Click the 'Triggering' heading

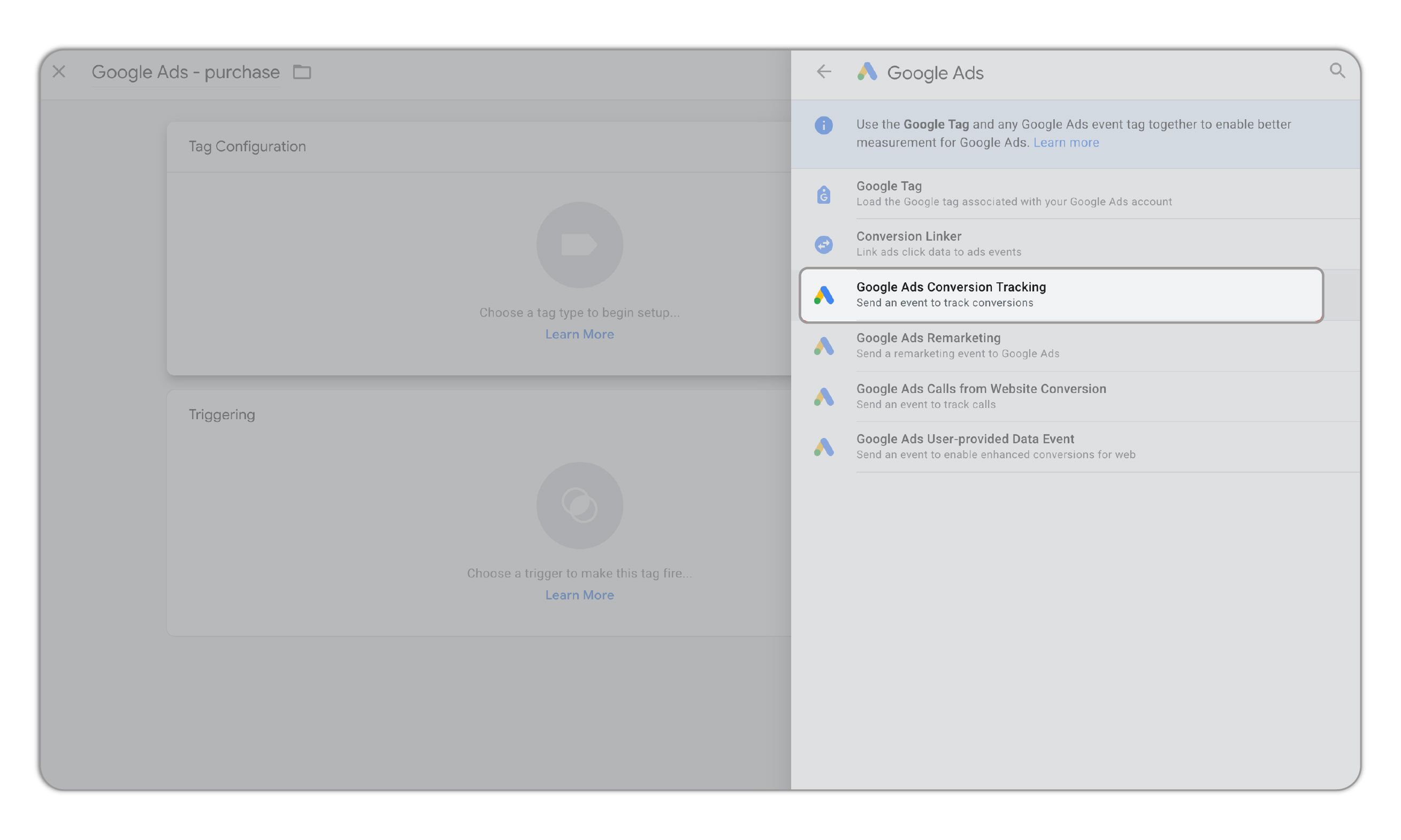[x=221, y=415]
